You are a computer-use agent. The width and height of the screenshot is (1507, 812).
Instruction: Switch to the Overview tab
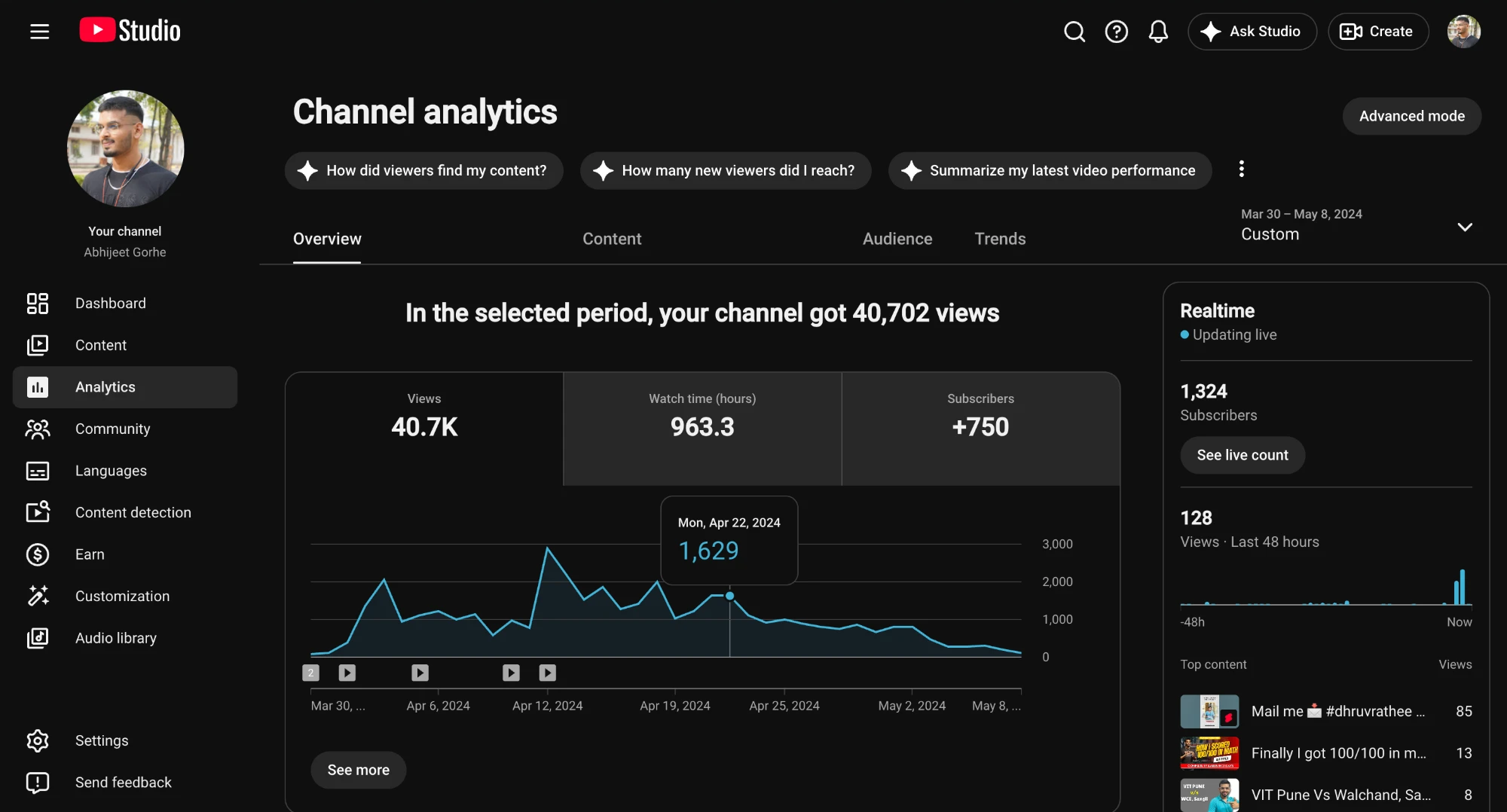(x=327, y=239)
